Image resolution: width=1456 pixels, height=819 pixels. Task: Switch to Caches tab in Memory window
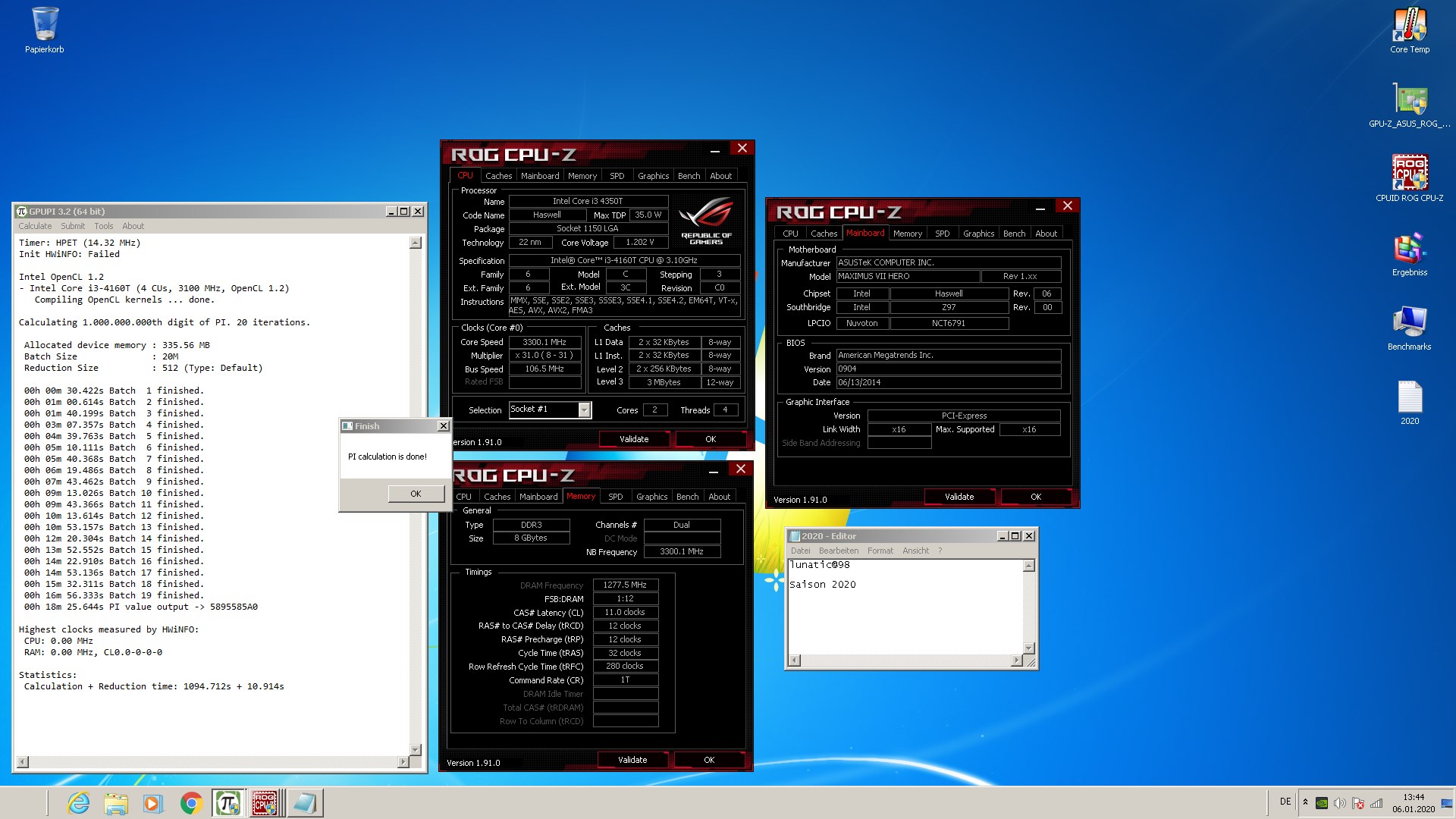pos(497,497)
